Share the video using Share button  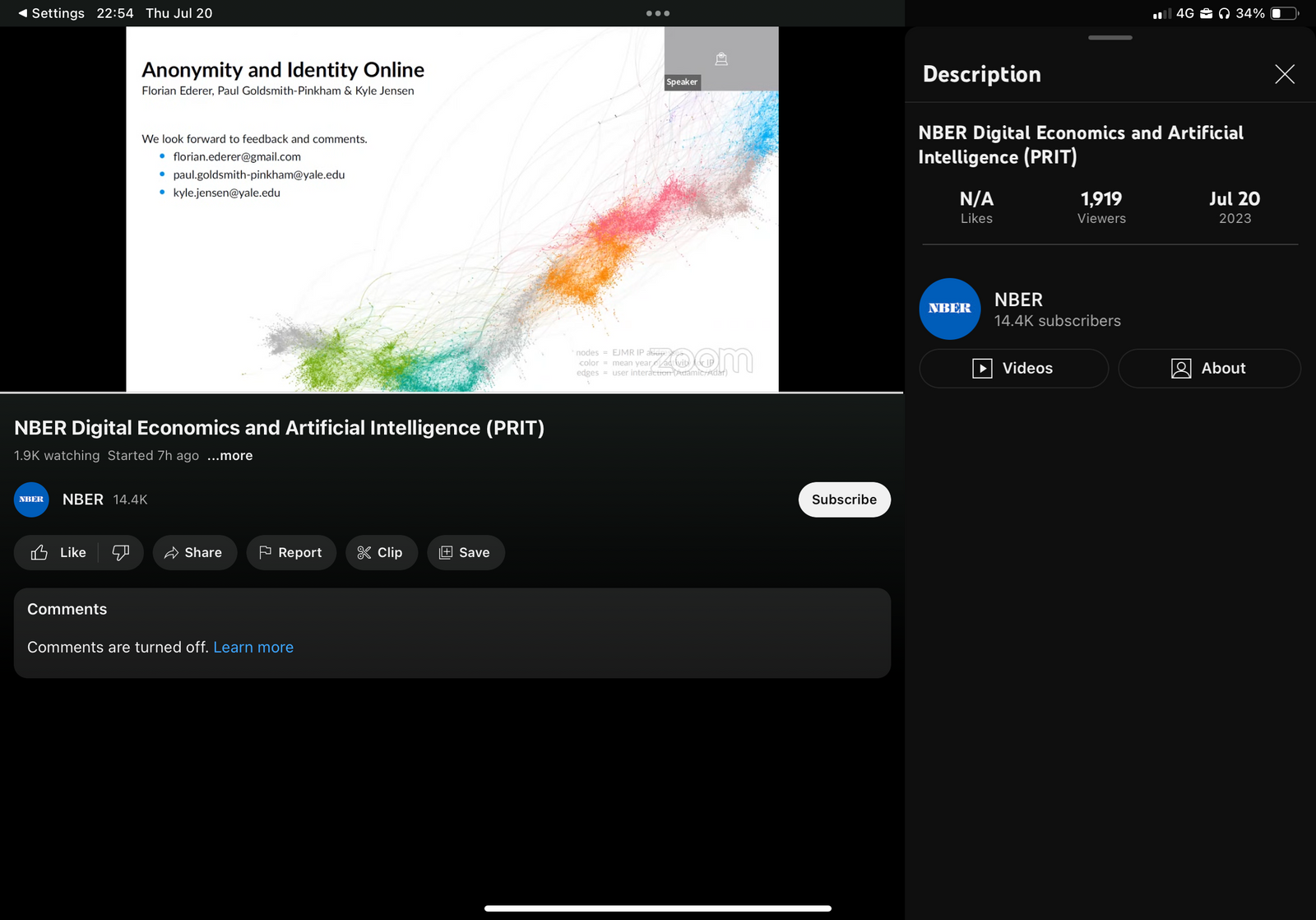point(194,552)
